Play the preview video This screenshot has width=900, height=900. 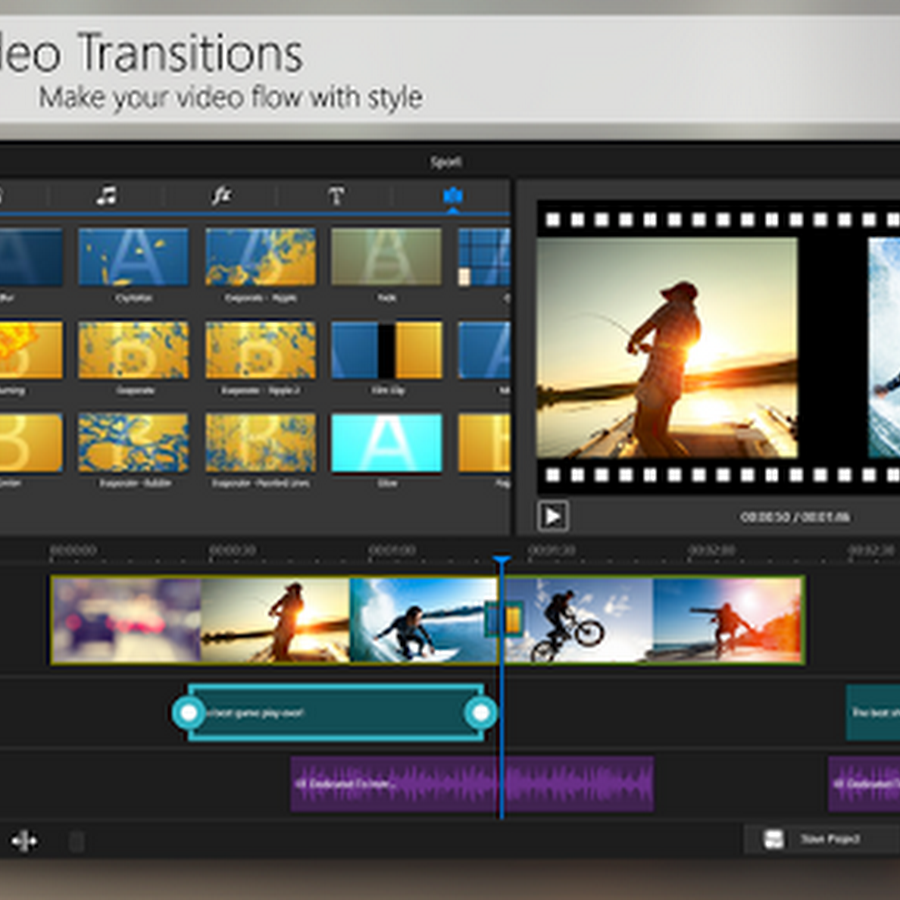pyautogui.click(x=553, y=516)
